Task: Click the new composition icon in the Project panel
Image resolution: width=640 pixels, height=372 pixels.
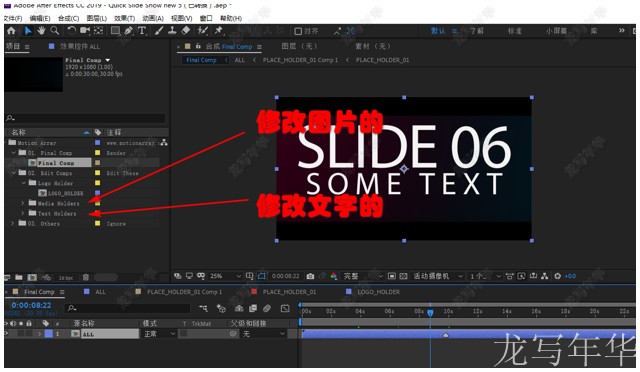Action: 32,277
